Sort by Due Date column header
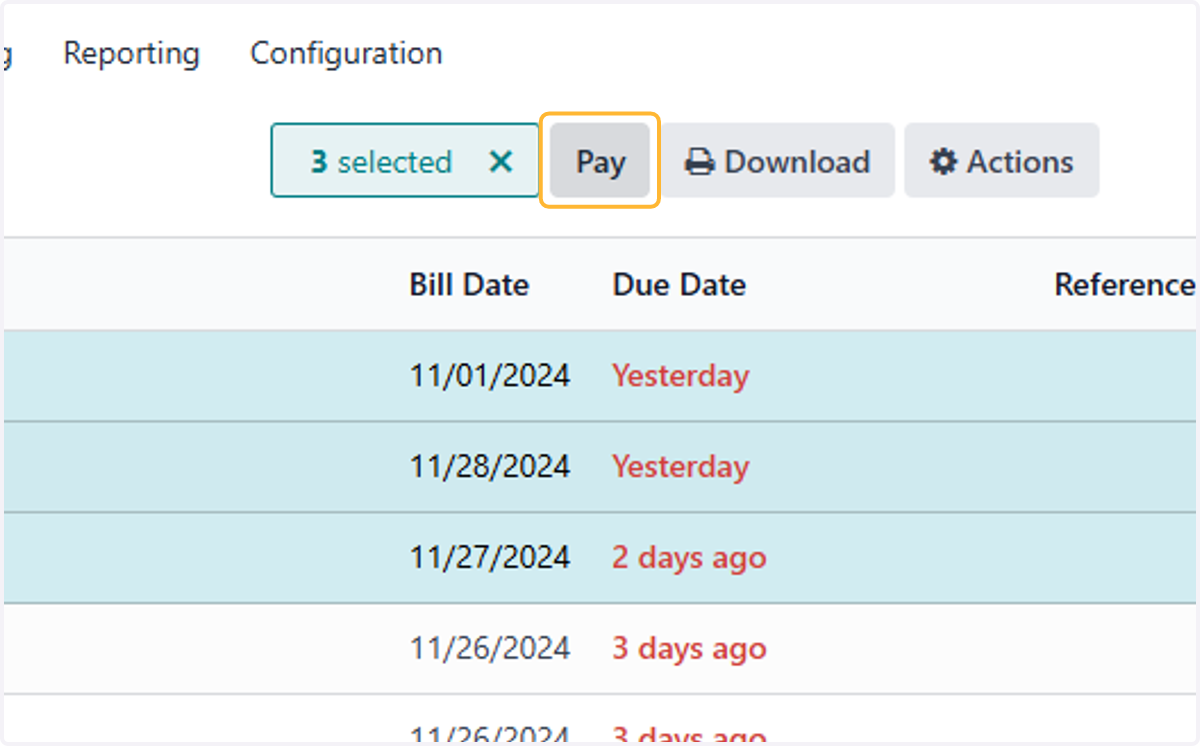 pyautogui.click(x=679, y=285)
